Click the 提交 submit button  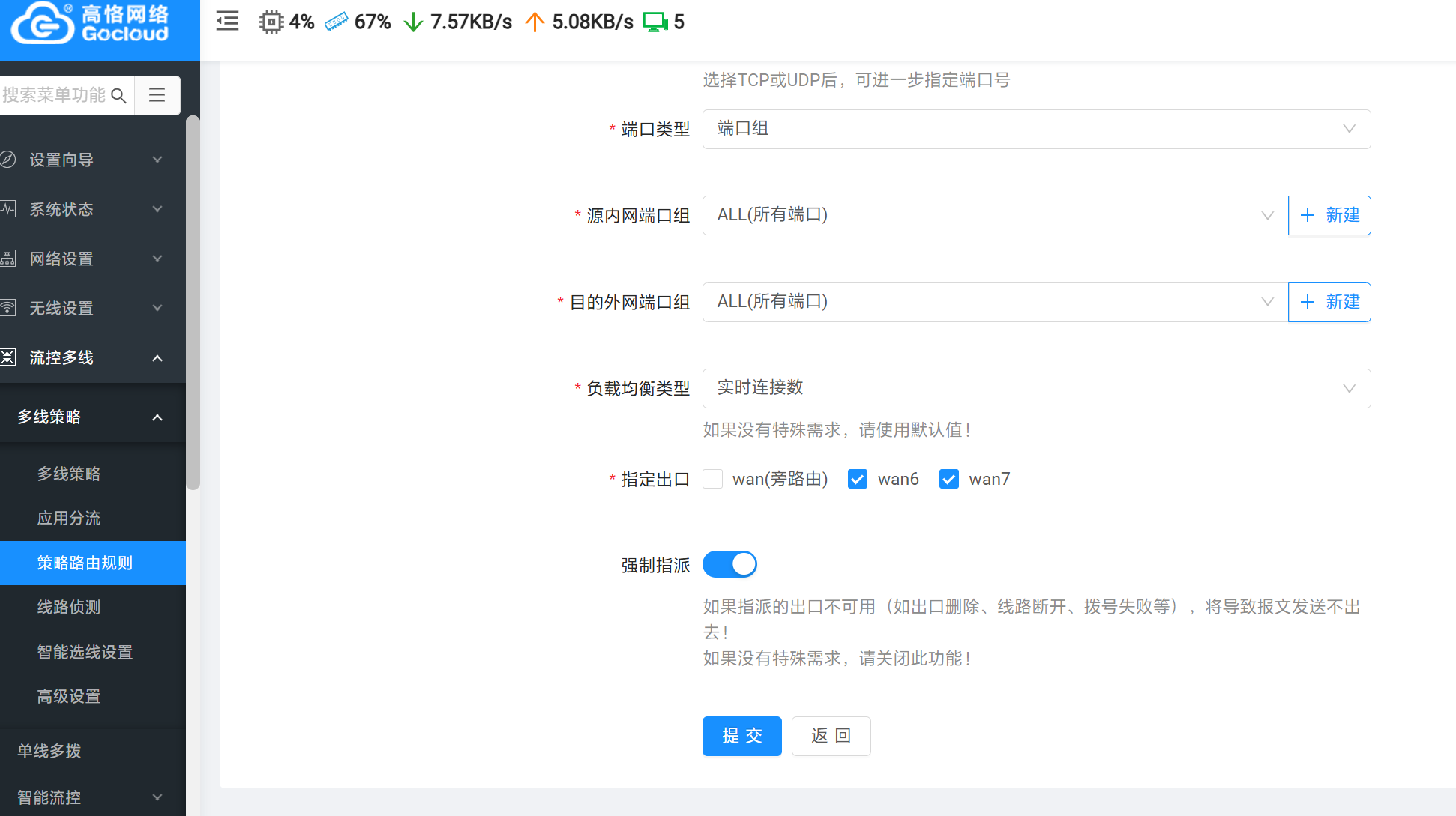(741, 736)
